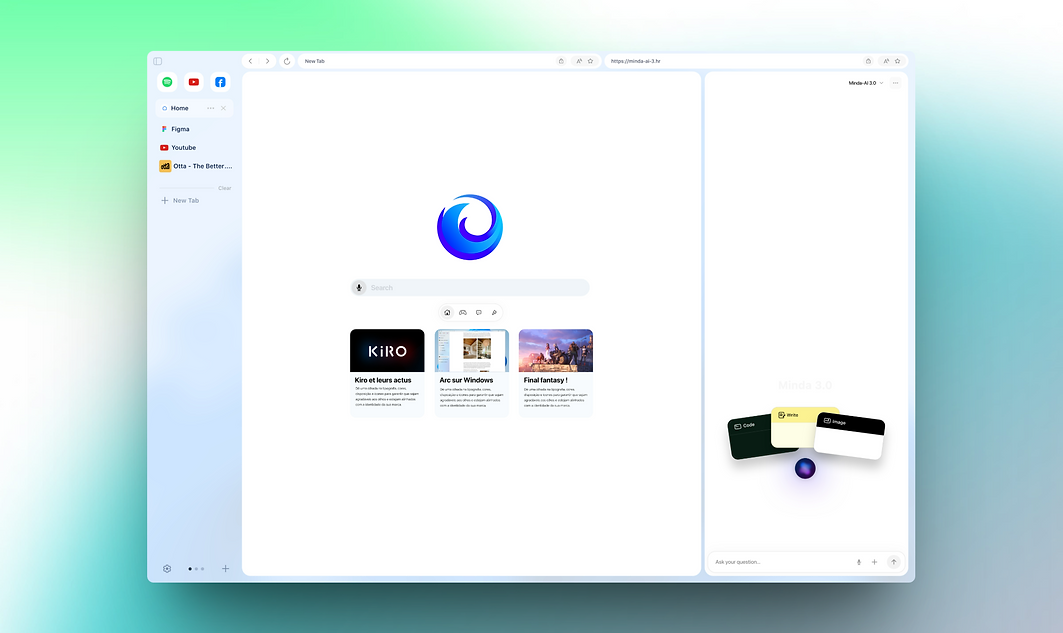Image resolution: width=1063 pixels, height=633 pixels.
Task: Expand the Minda-AI 3.0 model dropdown
Action: tap(866, 83)
